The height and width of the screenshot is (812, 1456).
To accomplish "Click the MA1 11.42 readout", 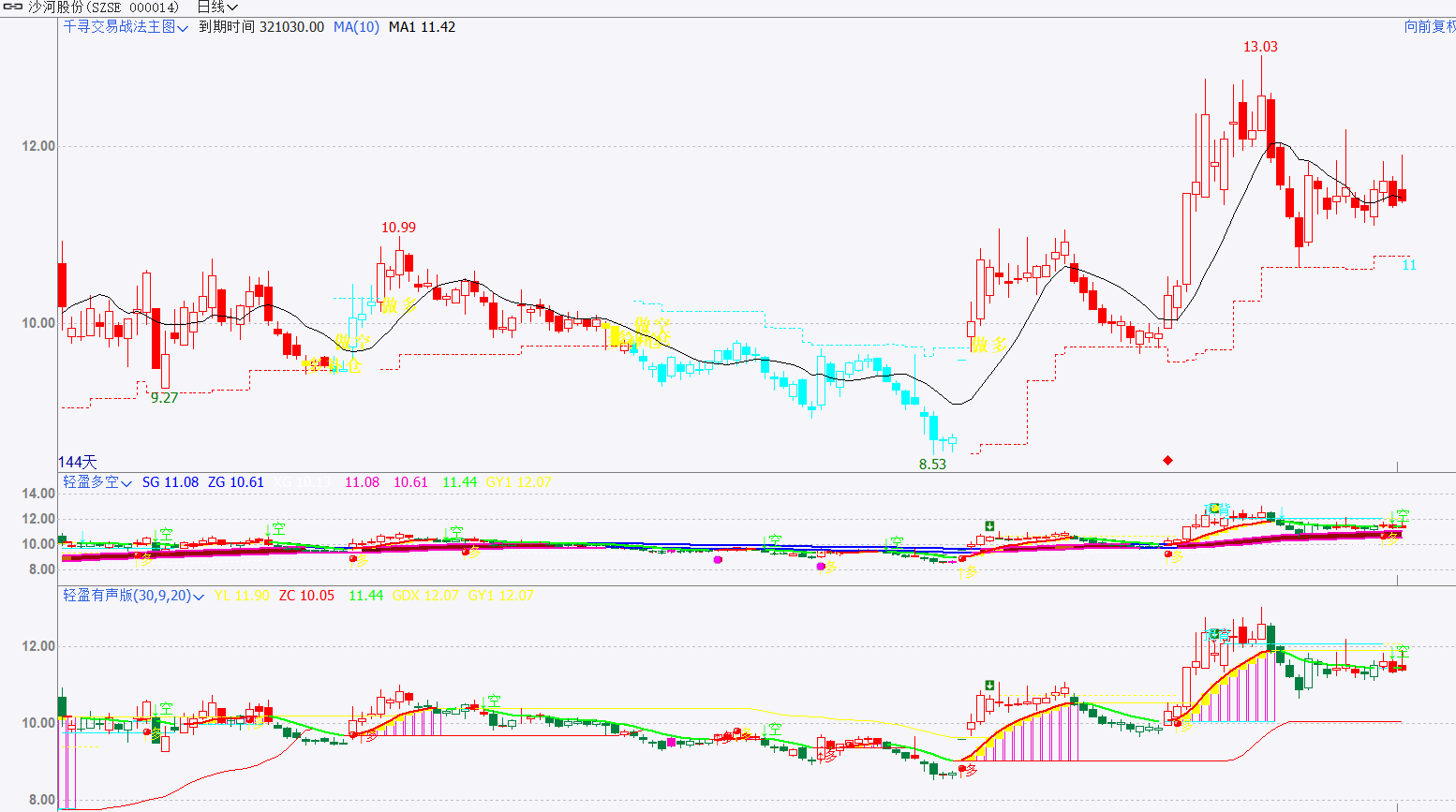I will pos(422,27).
